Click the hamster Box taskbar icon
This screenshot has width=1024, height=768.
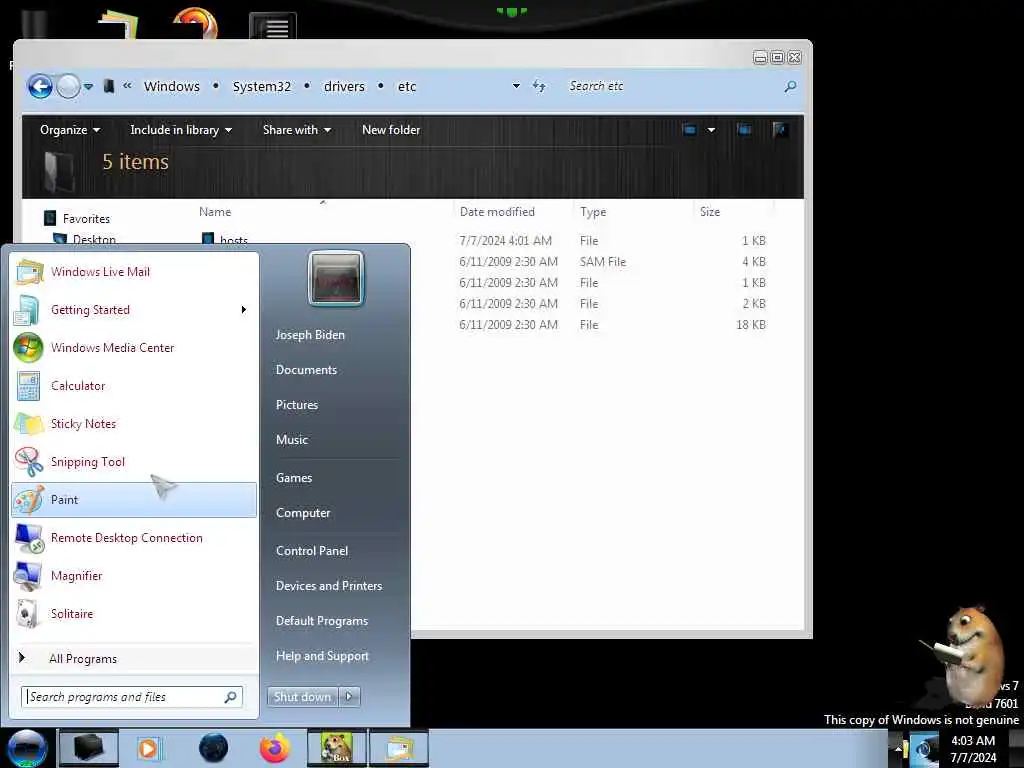click(x=336, y=748)
